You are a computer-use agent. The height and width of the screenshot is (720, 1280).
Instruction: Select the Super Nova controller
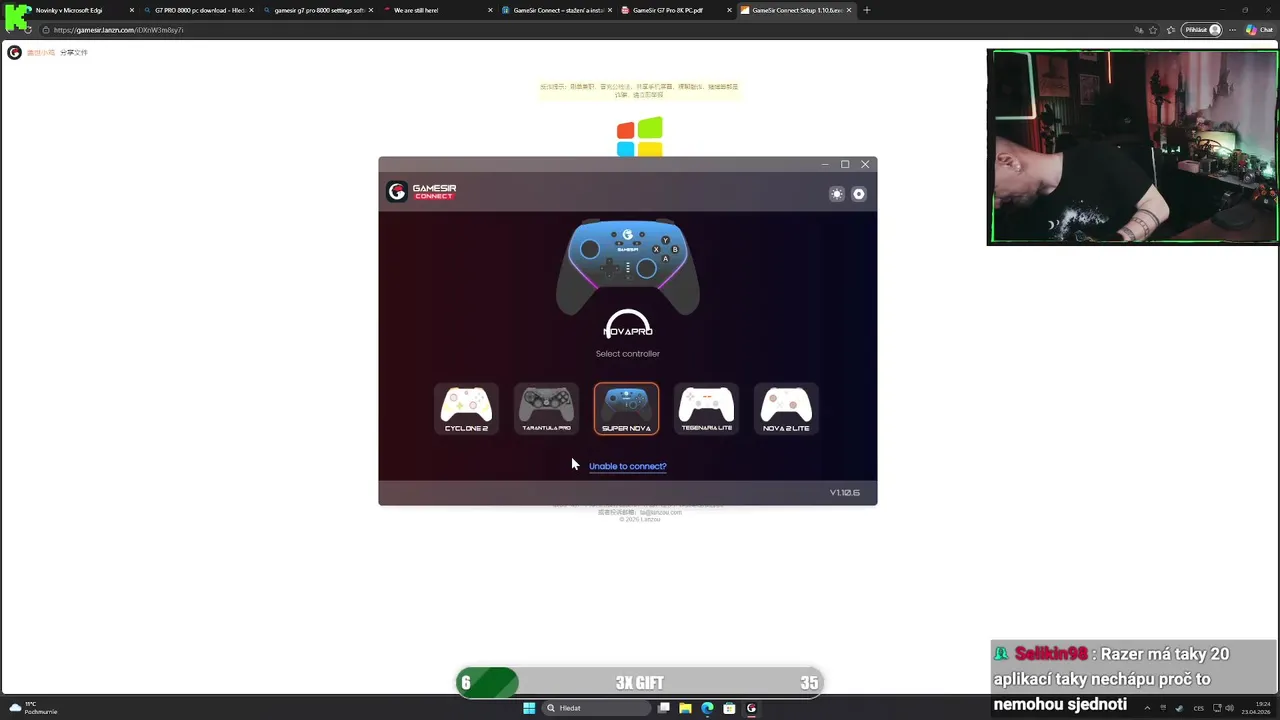pyautogui.click(x=626, y=409)
